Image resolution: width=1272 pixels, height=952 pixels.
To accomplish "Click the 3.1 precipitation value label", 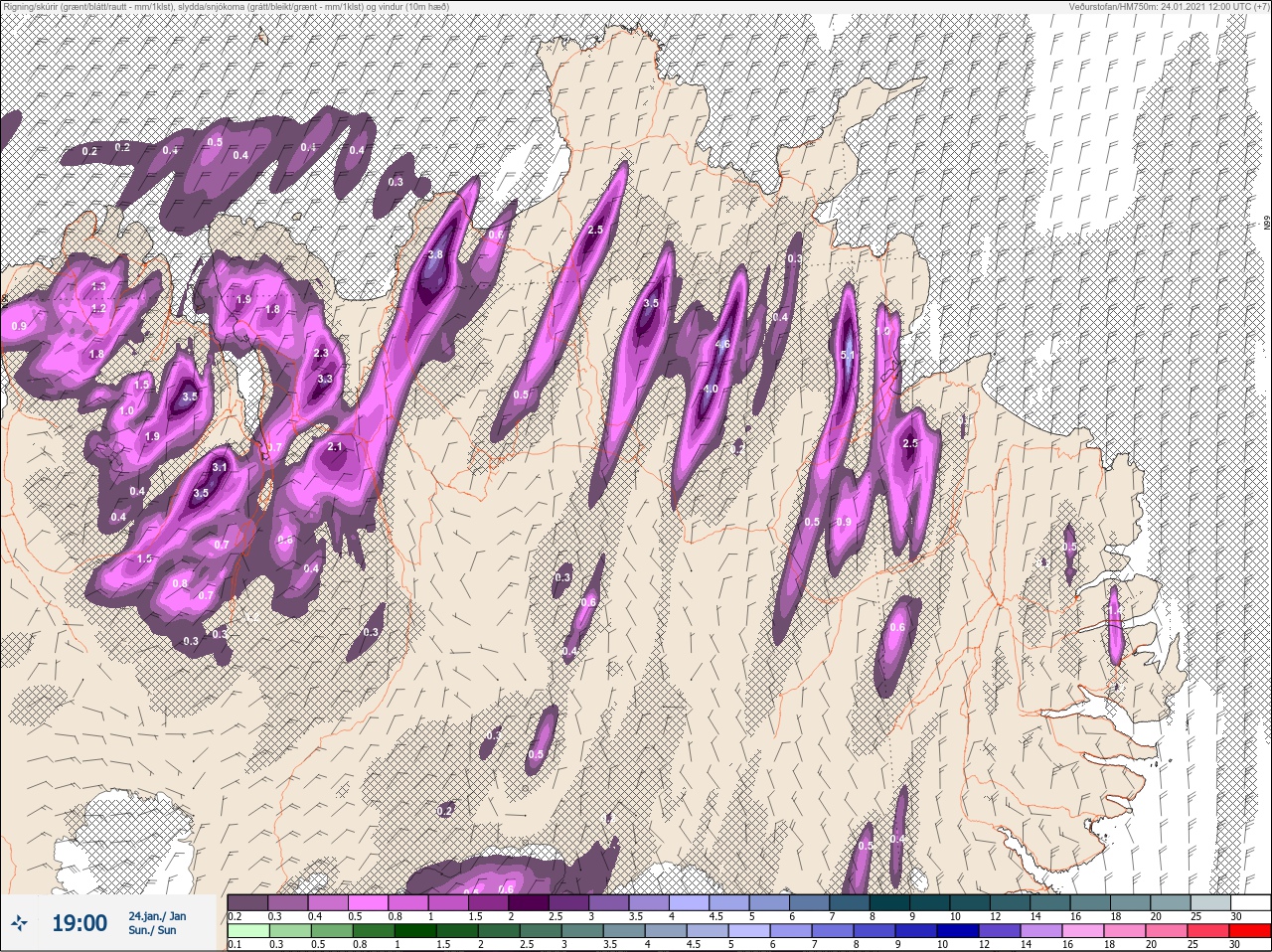I will (x=220, y=467).
